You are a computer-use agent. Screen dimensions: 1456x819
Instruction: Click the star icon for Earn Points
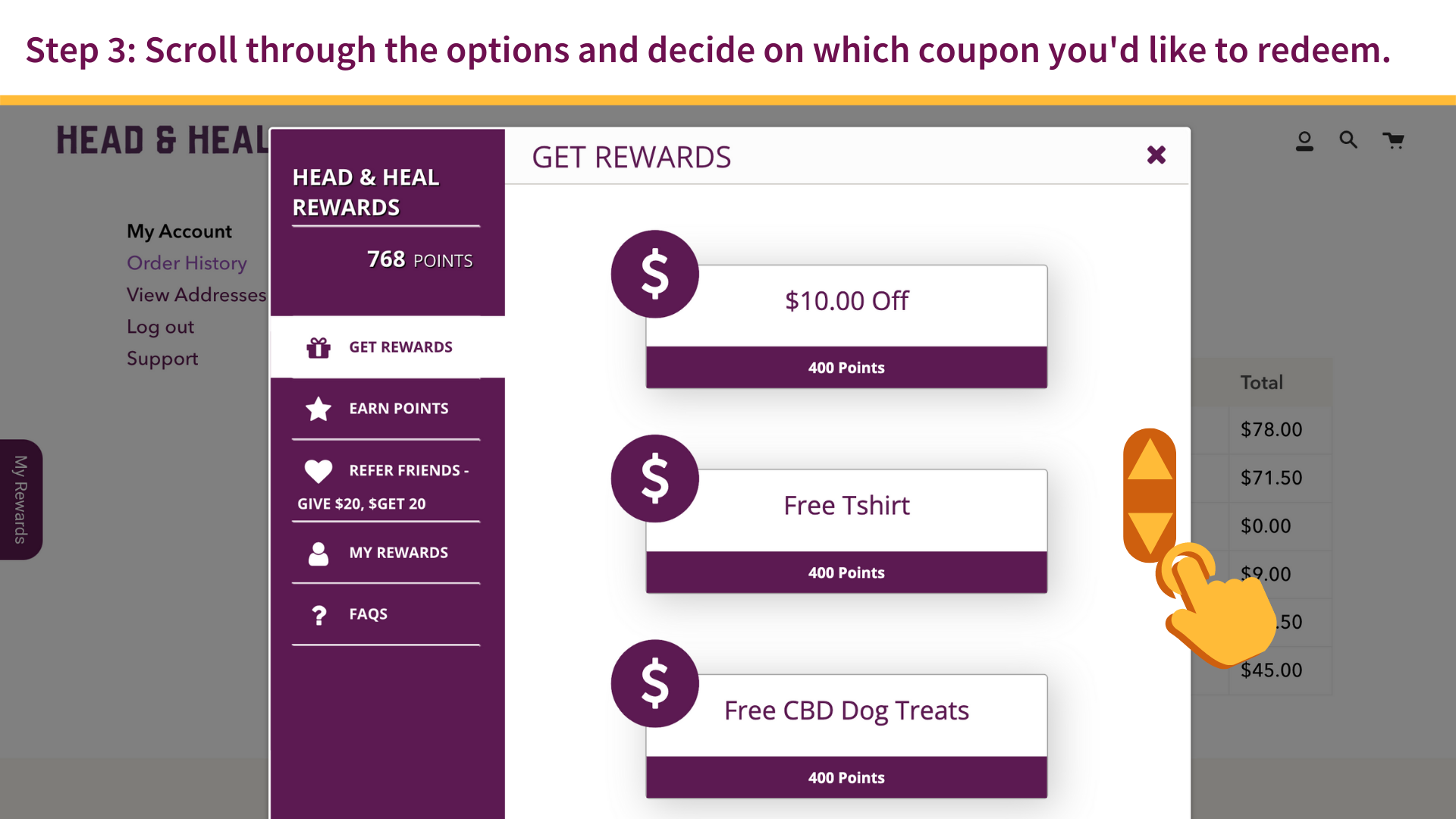(x=318, y=409)
